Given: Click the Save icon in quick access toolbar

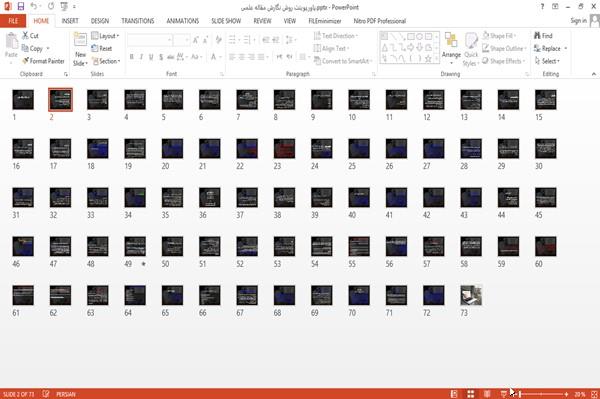Looking at the screenshot, I should 21,7.
